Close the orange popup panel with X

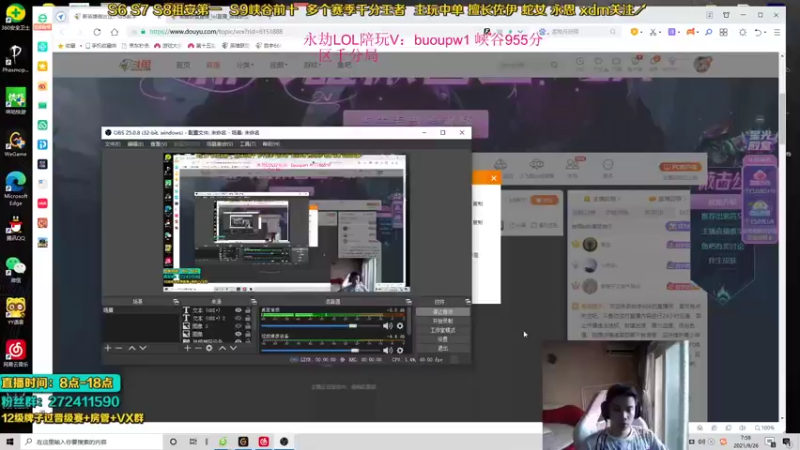493,178
